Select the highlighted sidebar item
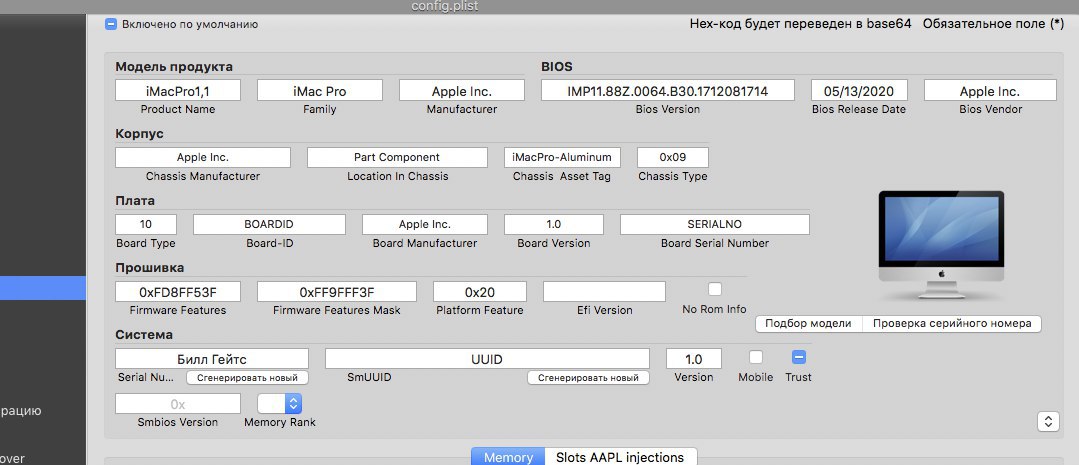The image size is (1079, 465). pos(43,288)
